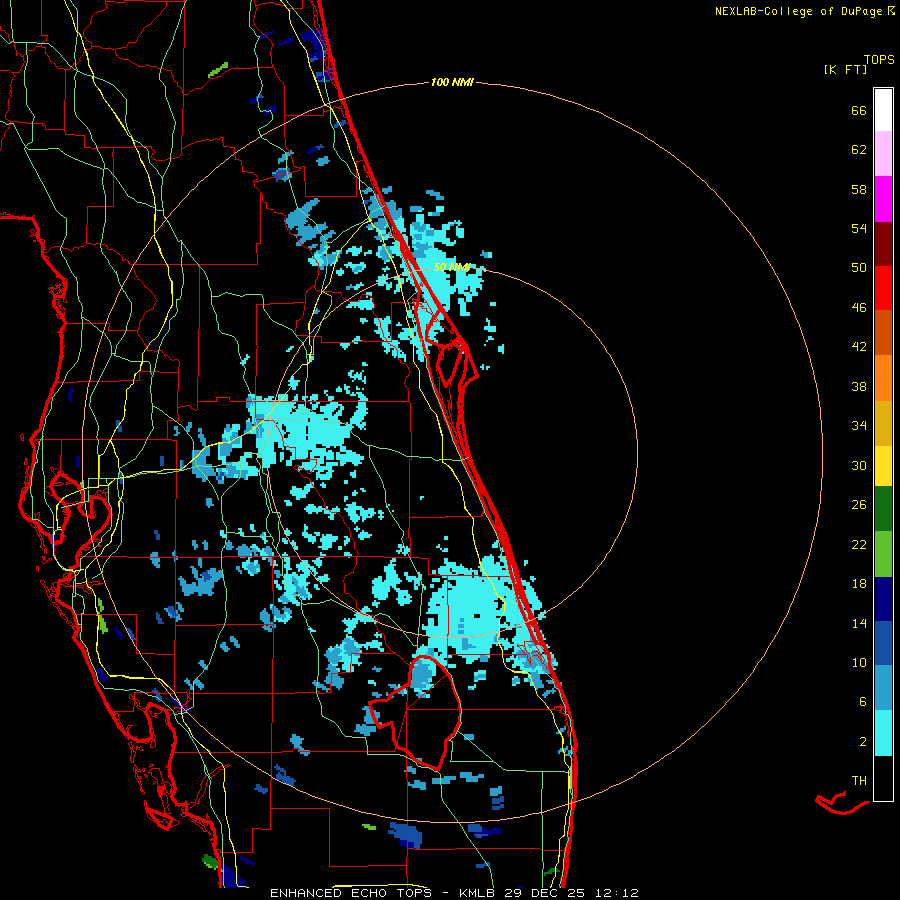Click the "26" legend value

pyautogui.click(x=859, y=505)
